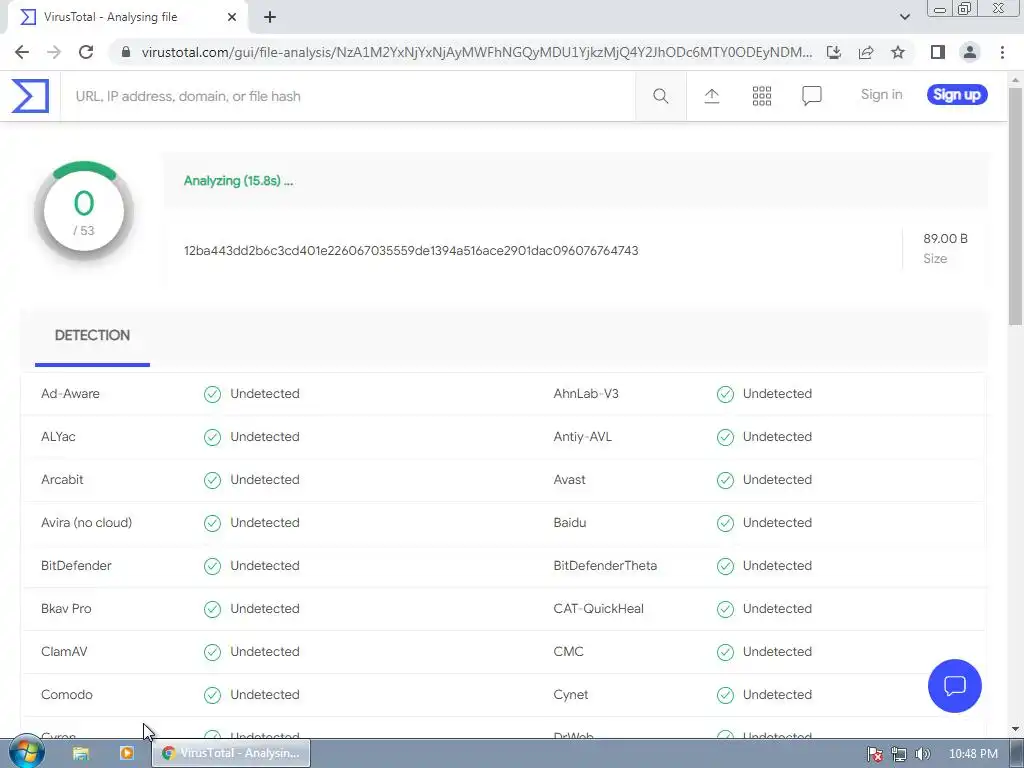Click the AhnLab-V3 undetected check icon
1024x768 pixels.
click(725, 394)
